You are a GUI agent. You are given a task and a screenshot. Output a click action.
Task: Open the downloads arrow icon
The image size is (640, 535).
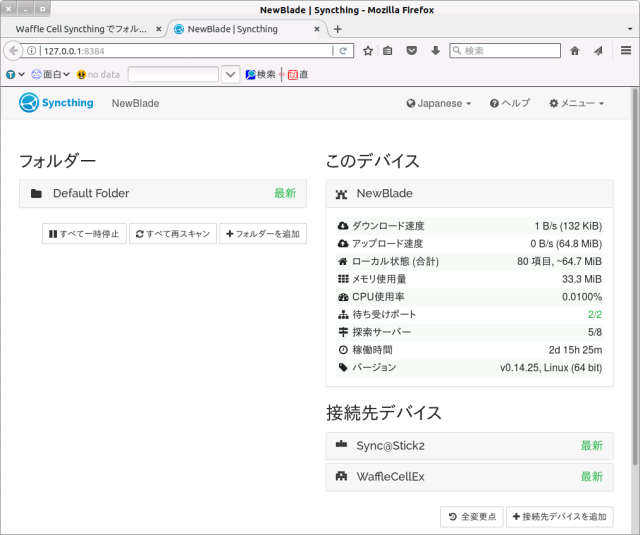tap(436, 51)
